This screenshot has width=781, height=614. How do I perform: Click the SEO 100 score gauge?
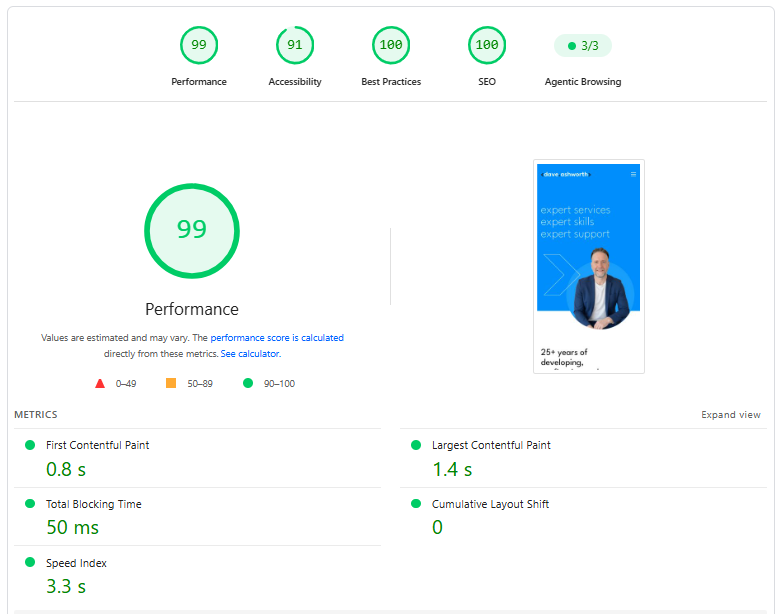click(x=487, y=45)
